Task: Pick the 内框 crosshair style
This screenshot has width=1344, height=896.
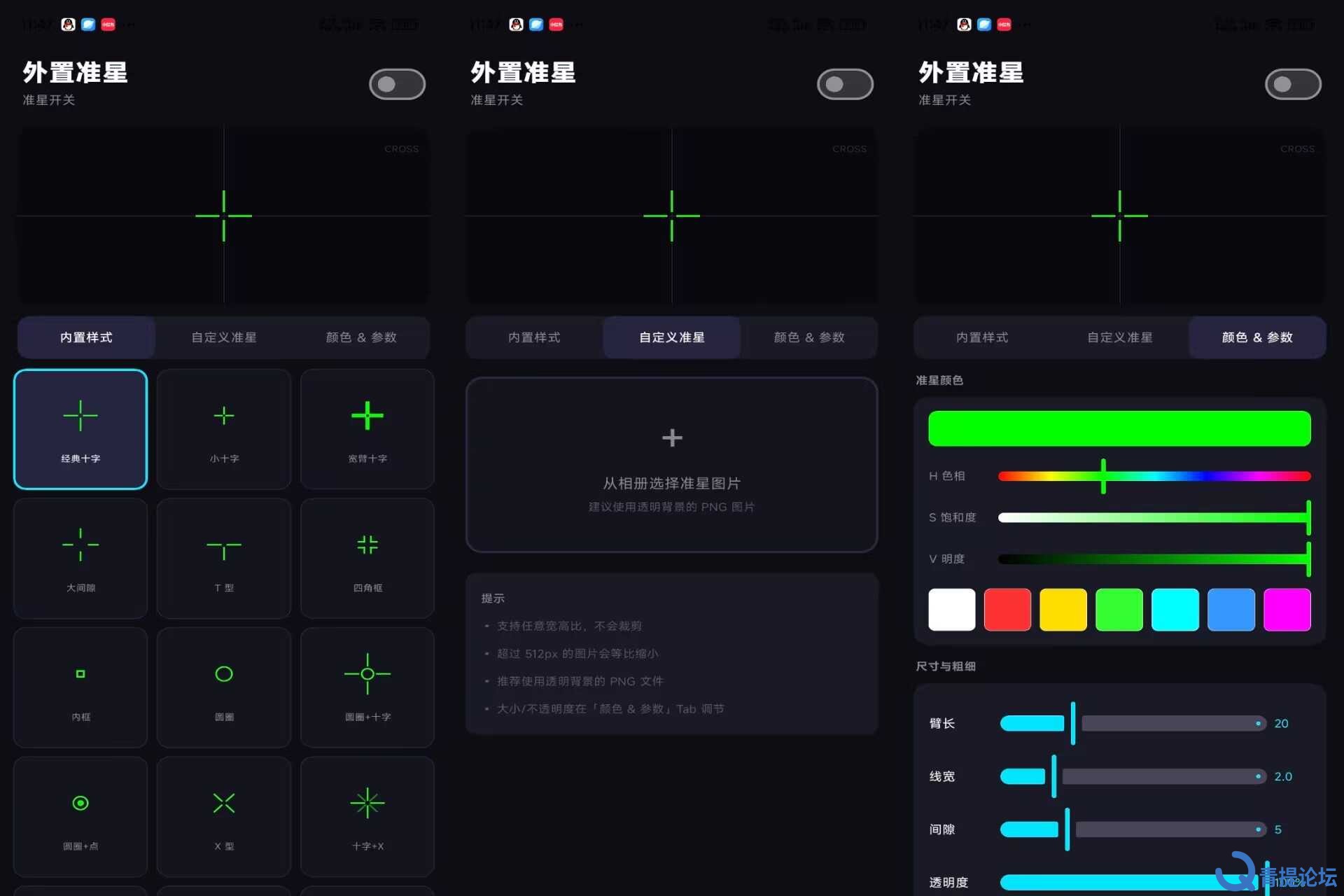Action: click(80, 687)
